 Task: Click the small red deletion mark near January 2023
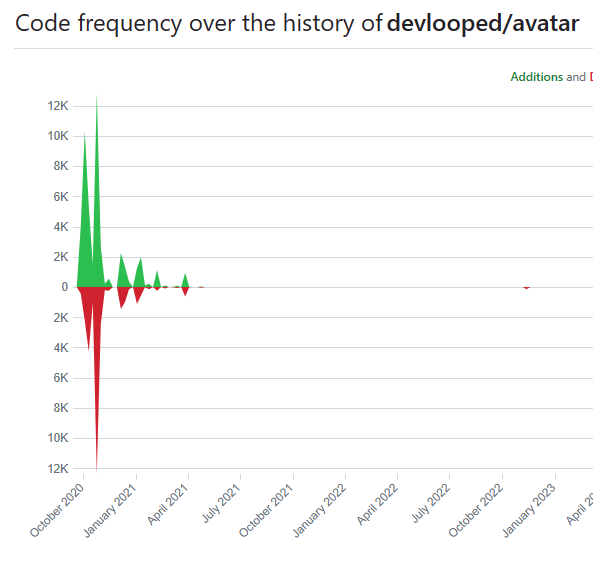click(x=526, y=288)
